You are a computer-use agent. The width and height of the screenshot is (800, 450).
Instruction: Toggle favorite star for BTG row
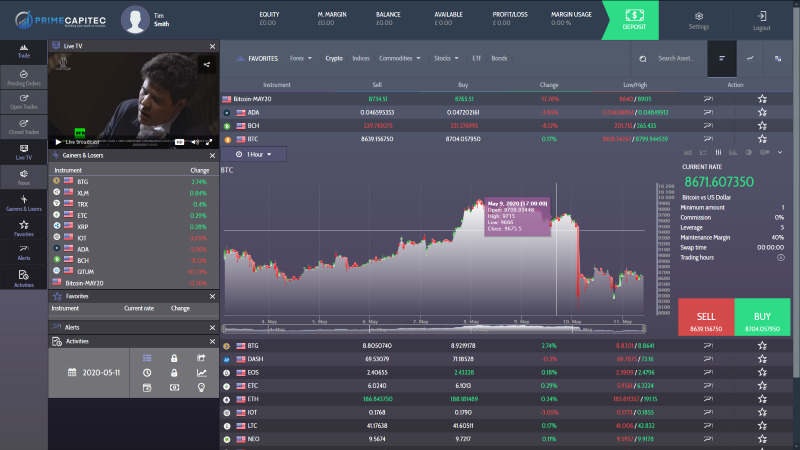(x=762, y=346)
